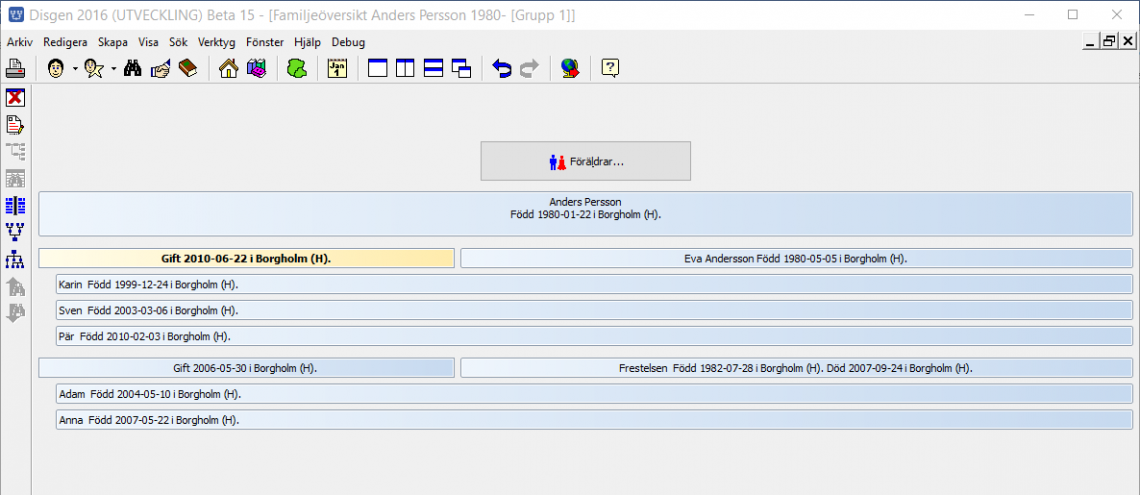
Task: Select the Anders Persson person box
Action: [x=585, y=214]
